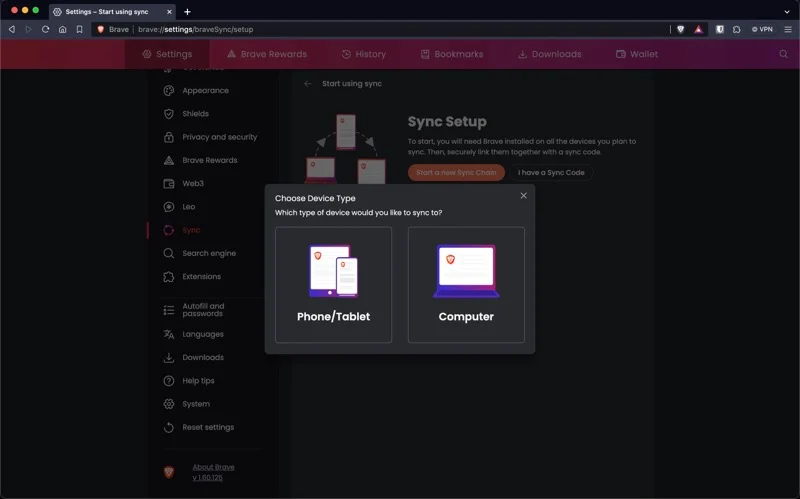800x499 pixels.
Task: Click Brave Rewards triangle icon in address bar
Action: (698, 29)
